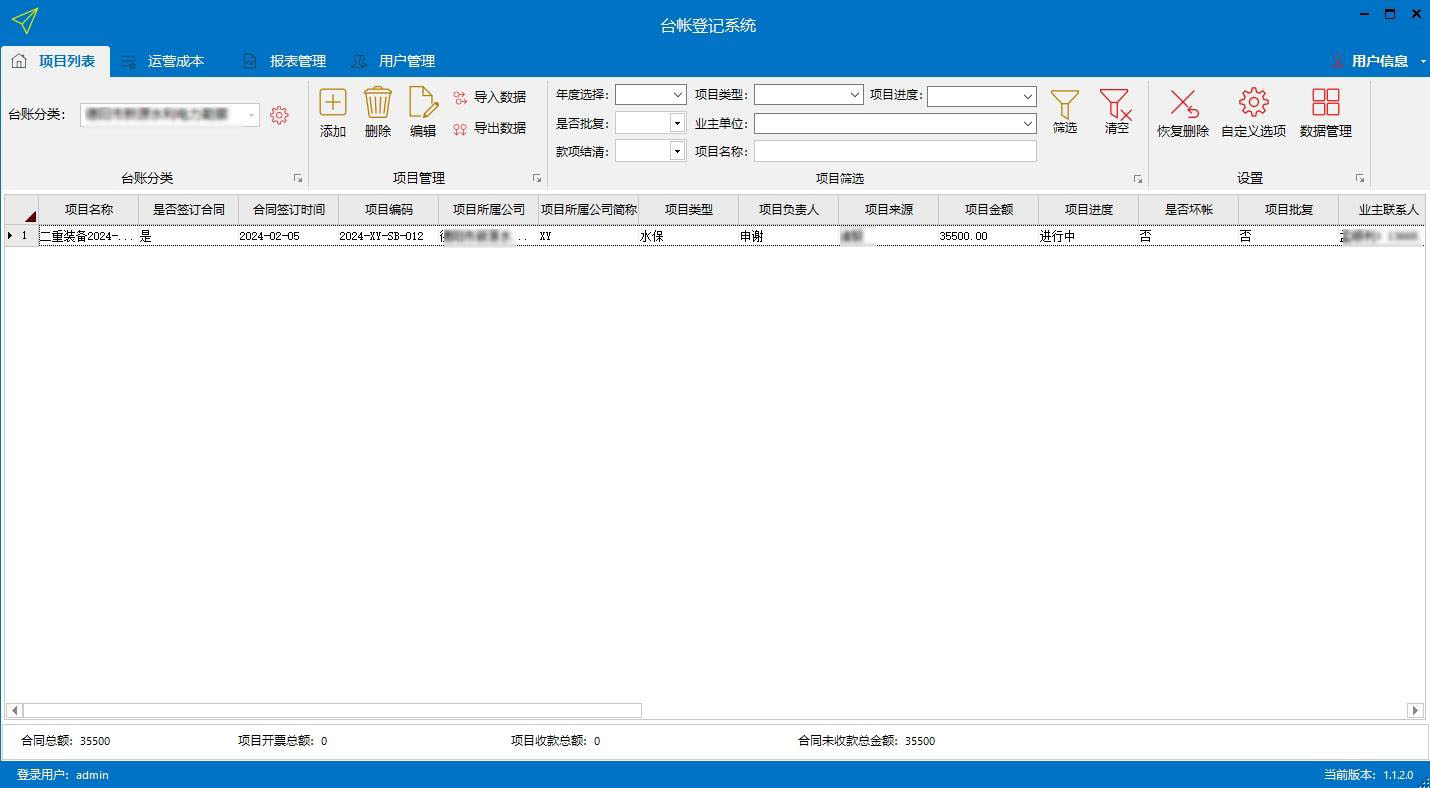Open the 用户信息 dropdown arrow
Screen dimensions: 1430x788
coord(1422,62)
